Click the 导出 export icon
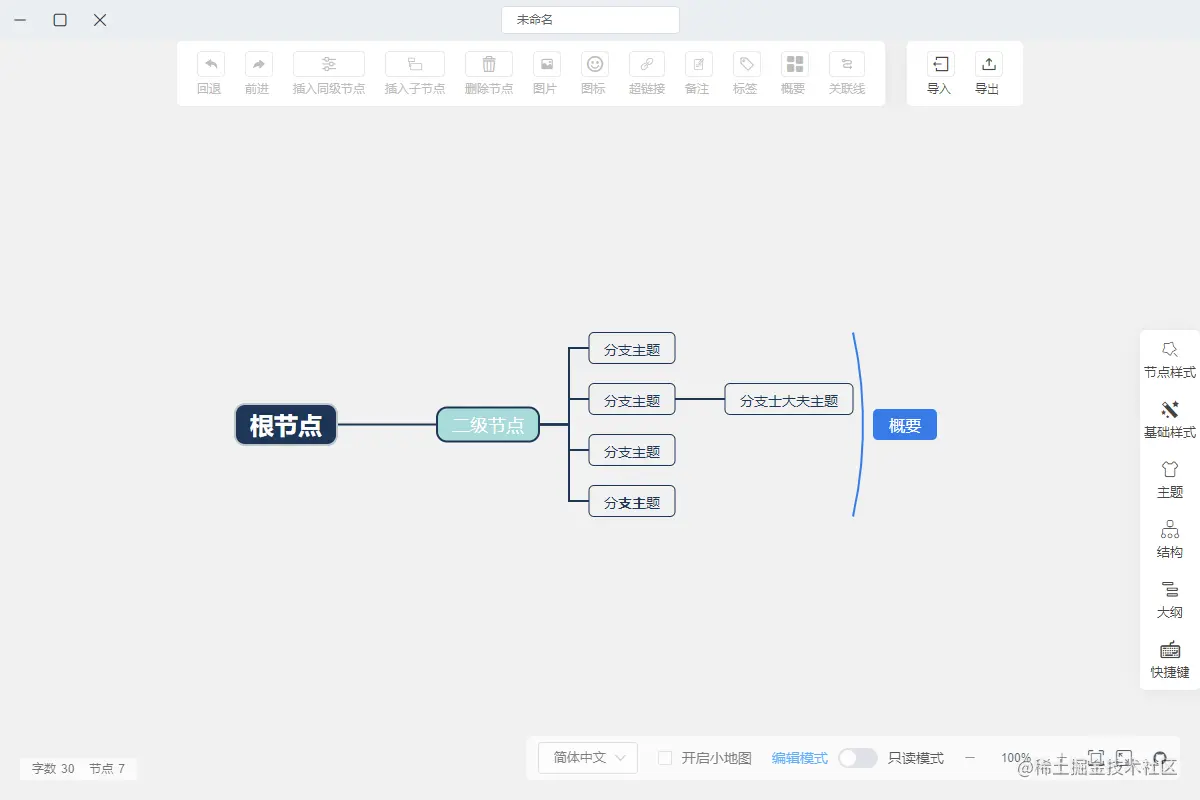Viewport: 1200px width, 800px height. 988,65
